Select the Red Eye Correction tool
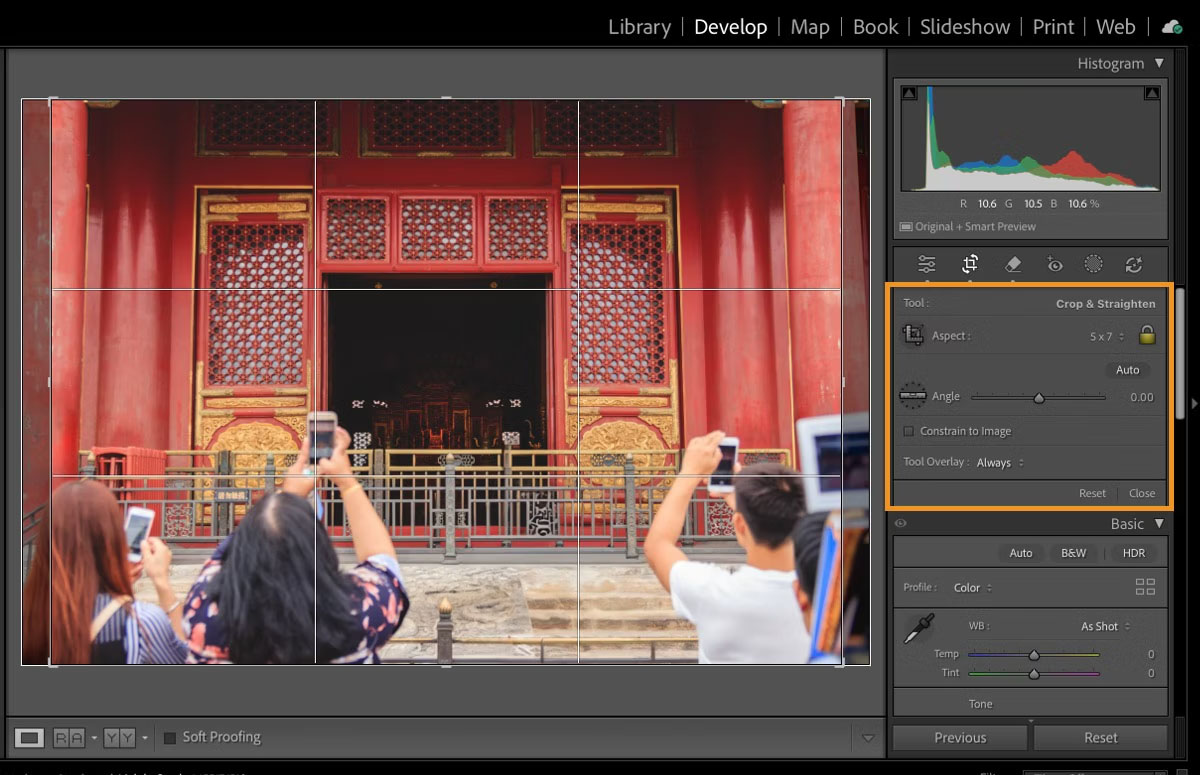1200x775 pixels. coord(1053,263)
